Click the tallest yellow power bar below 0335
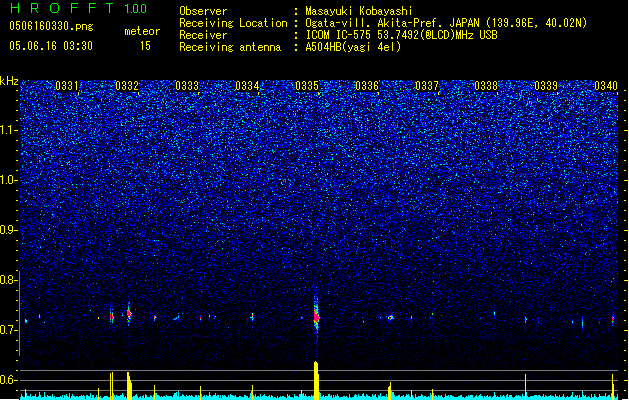 316,380
